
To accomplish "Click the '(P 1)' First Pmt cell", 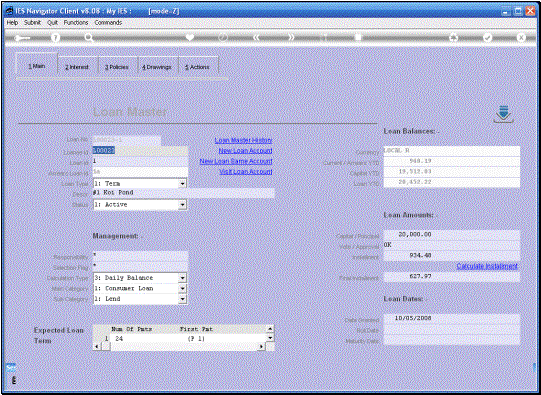I will (196, 339).
